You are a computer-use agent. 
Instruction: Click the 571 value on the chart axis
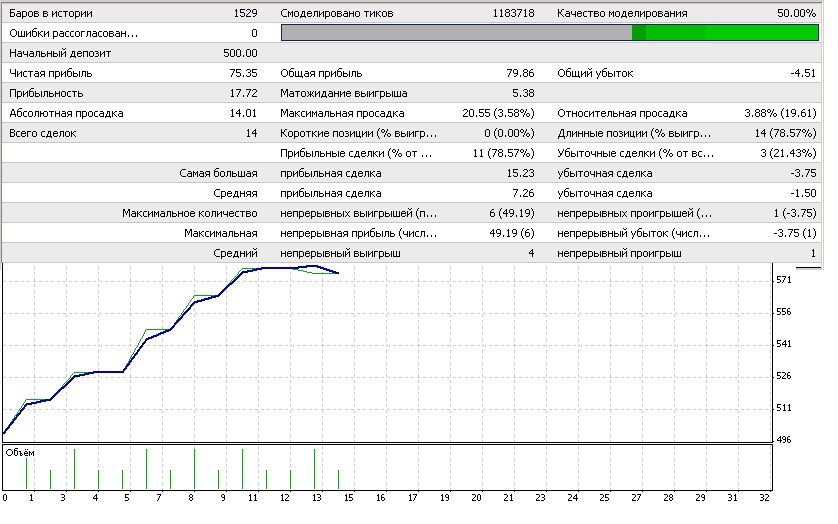pos(783,280)
